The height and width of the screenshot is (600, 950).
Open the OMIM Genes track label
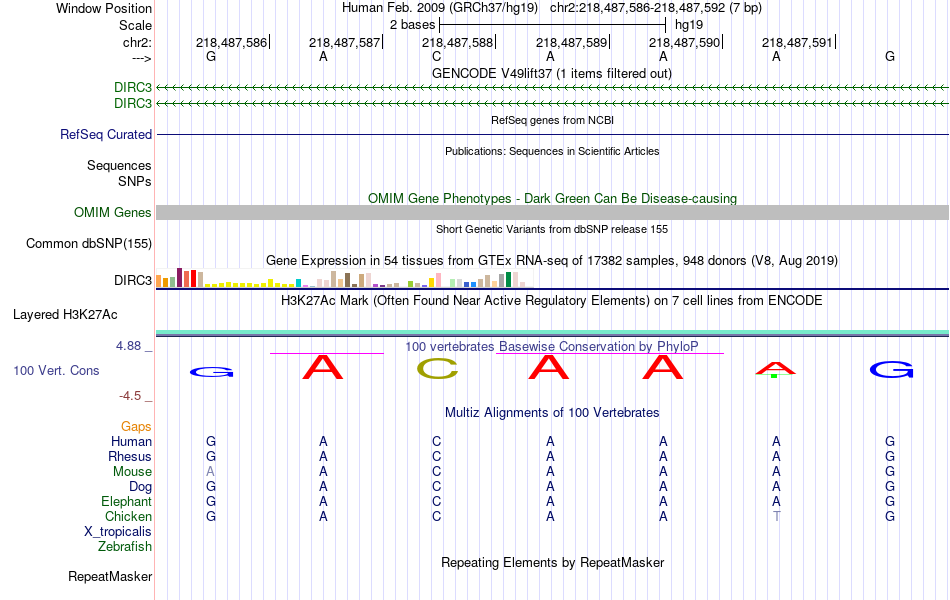(113, 213)
